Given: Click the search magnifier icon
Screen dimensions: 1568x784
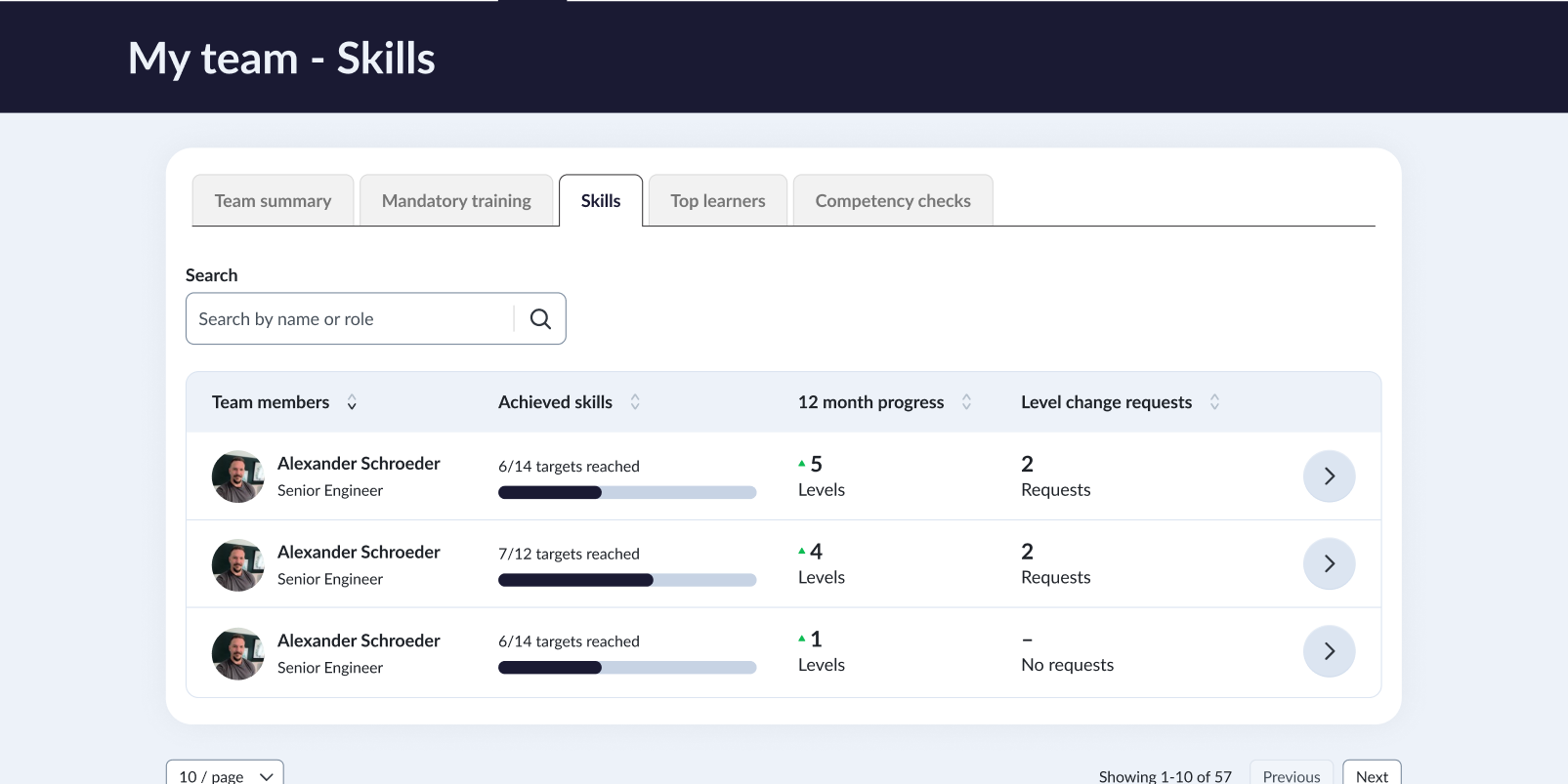Looking at the screenshot, I should point(540,319).
